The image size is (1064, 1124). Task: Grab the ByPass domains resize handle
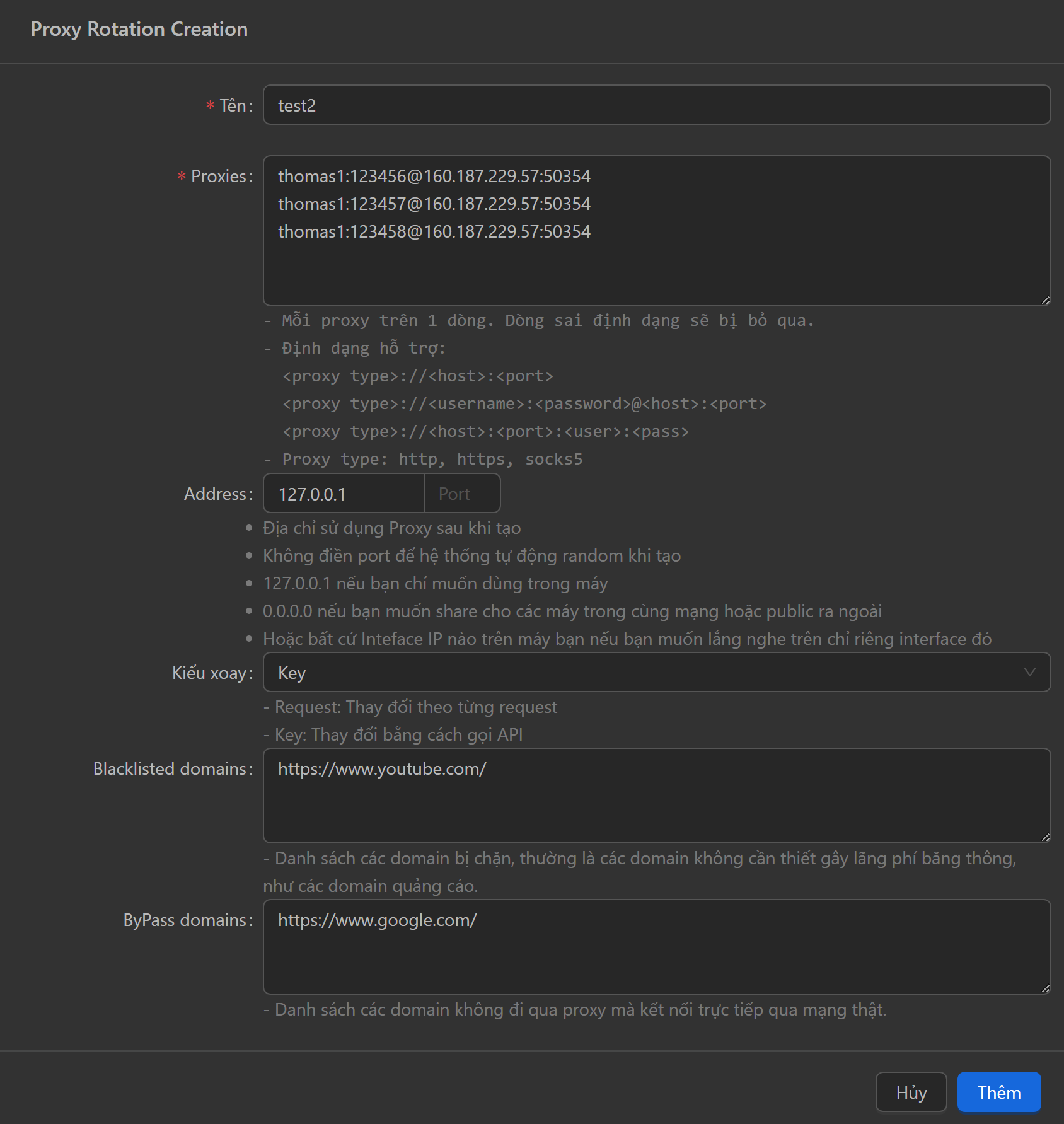pyautogui.click(x=1045, y=988)
